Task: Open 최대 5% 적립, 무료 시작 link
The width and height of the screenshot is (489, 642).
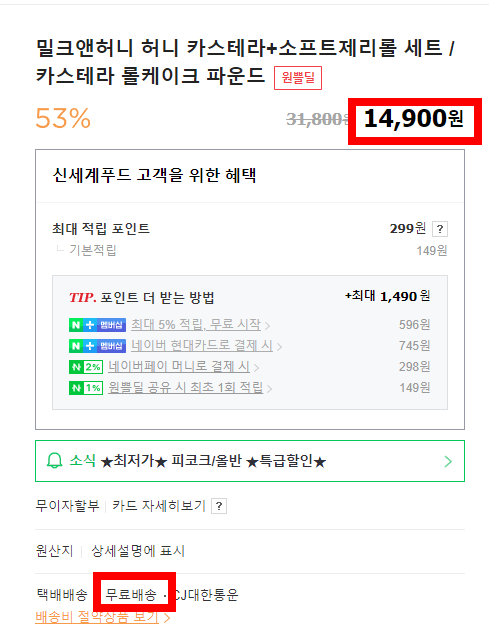Action: coord(196,325)
